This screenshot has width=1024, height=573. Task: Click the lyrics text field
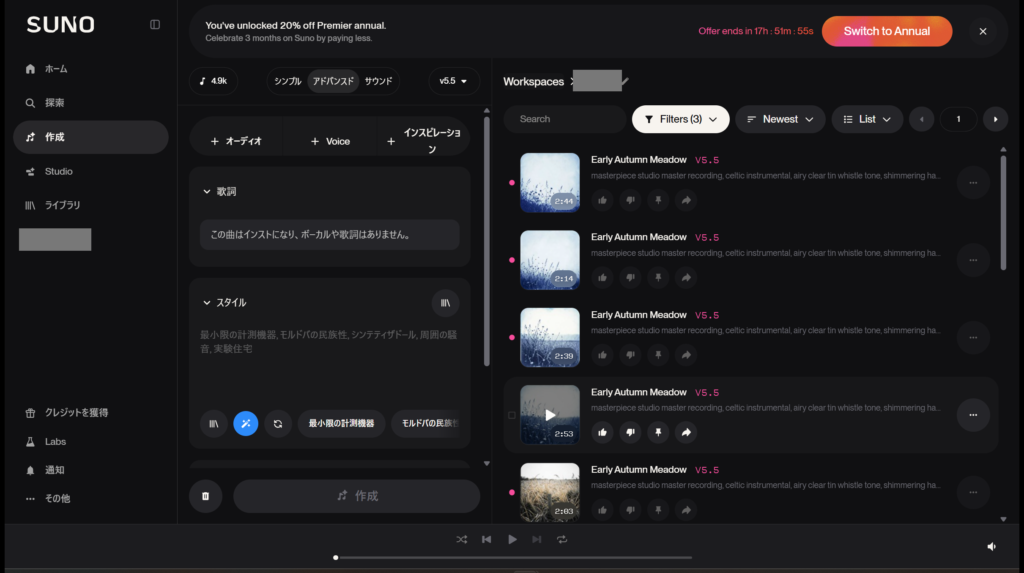point(329,235)
